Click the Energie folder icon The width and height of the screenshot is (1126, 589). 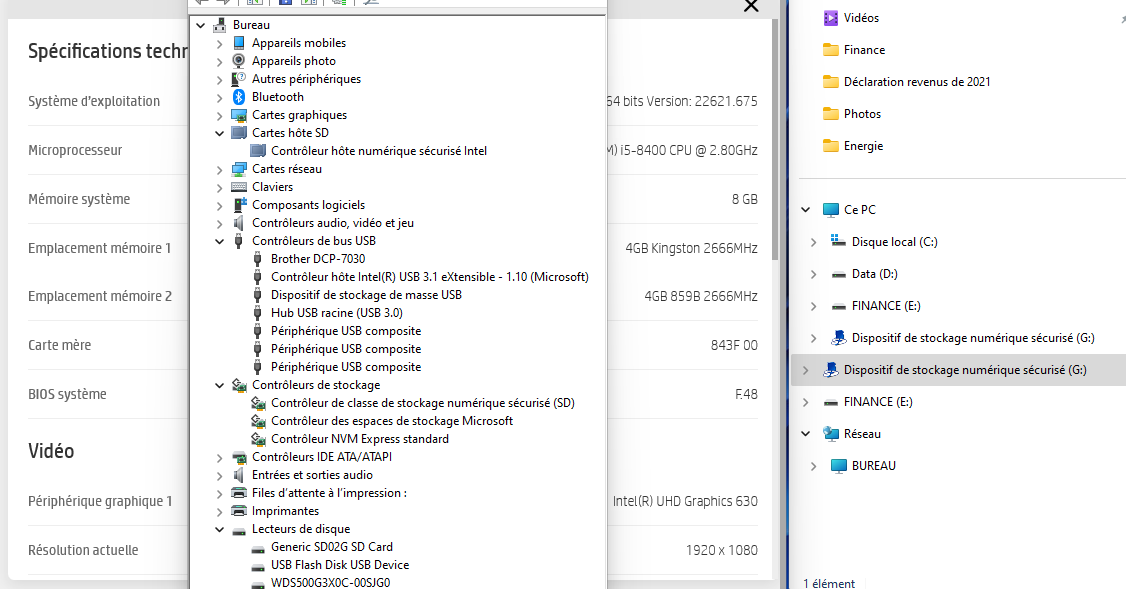831,146
